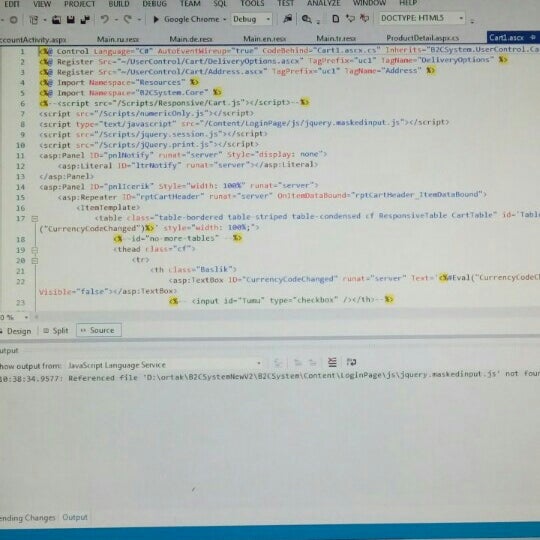
Task: Open the DEBUG menu
Action: (x=155, y=4)
